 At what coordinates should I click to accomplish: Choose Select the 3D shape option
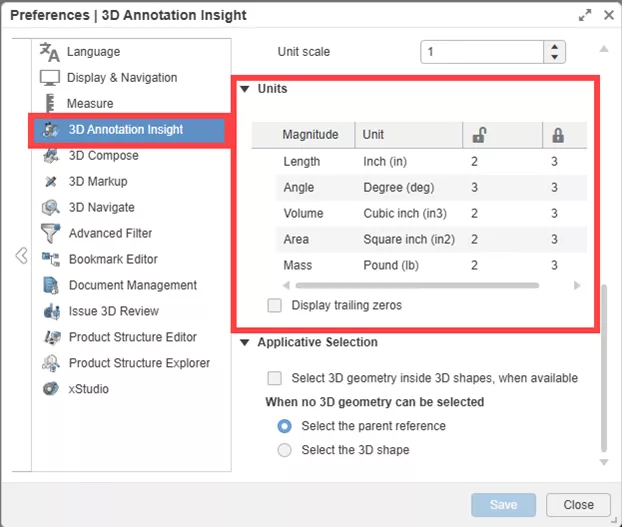[284, 450]
